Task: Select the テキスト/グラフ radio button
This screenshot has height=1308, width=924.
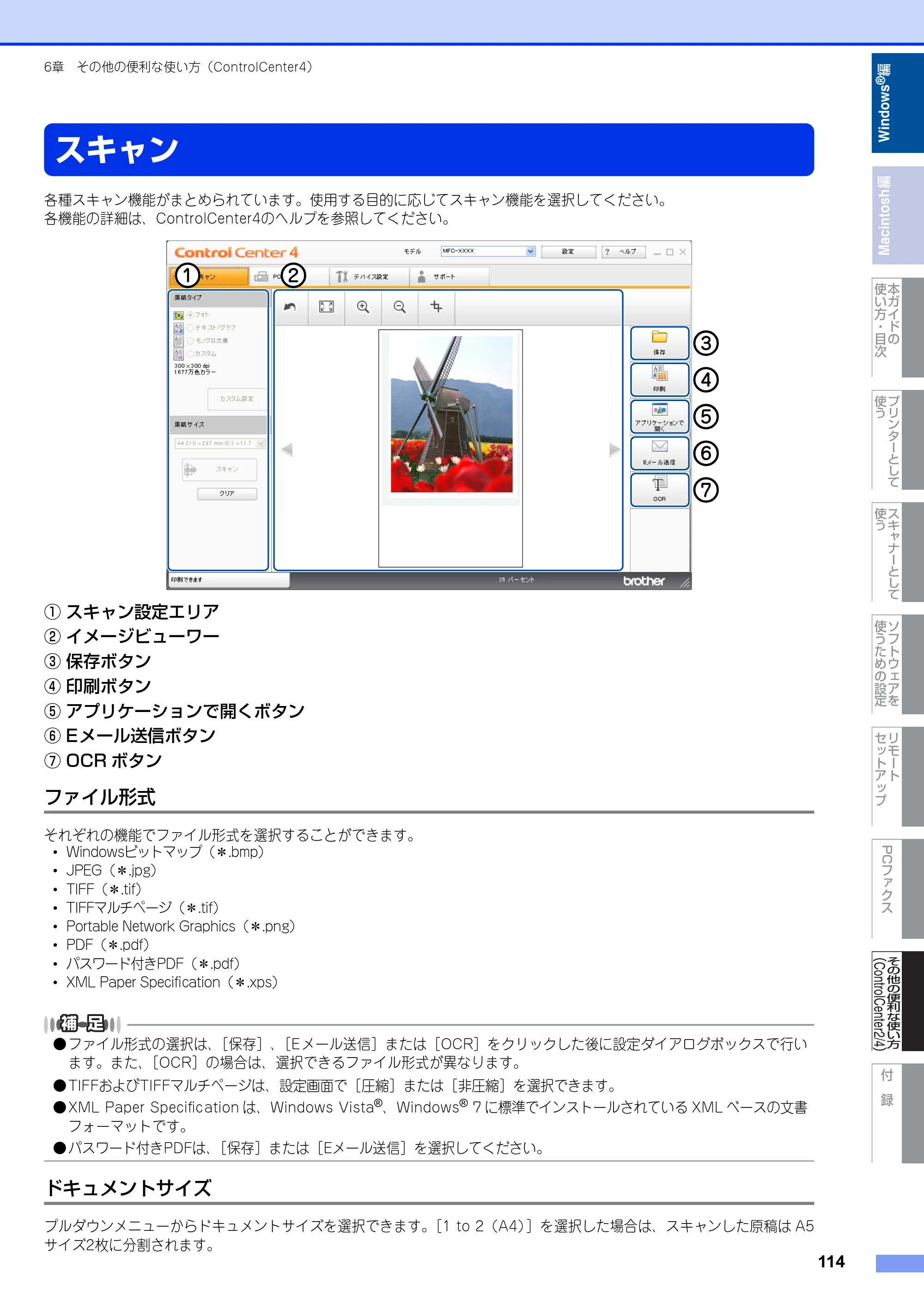Action: pos(190,328)
